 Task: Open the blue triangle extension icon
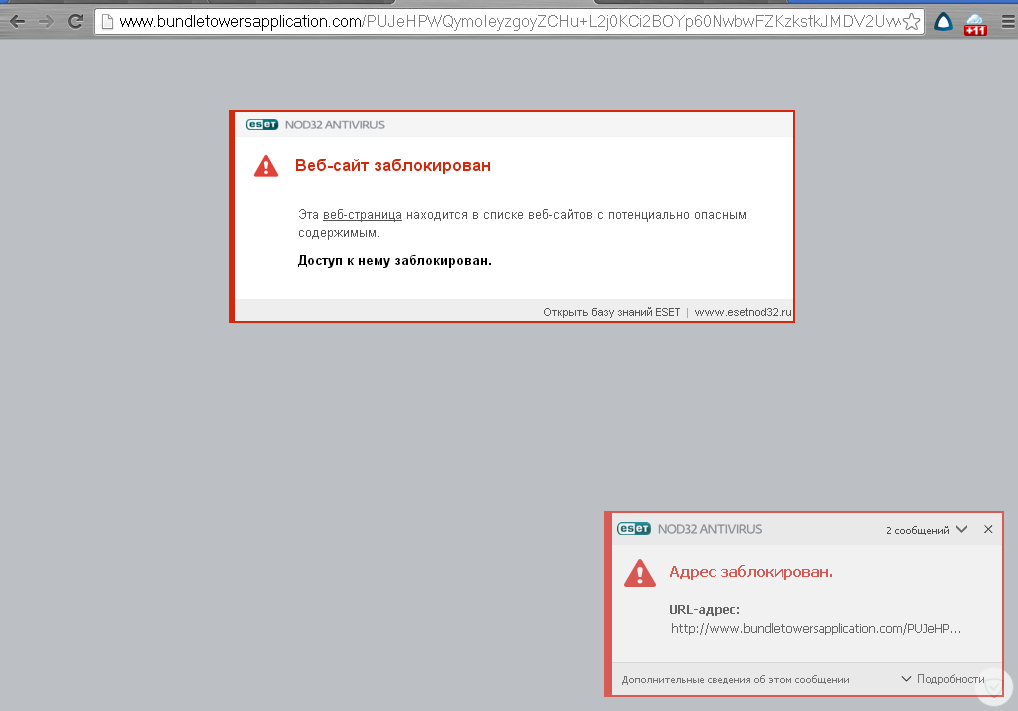click(943, 23)
